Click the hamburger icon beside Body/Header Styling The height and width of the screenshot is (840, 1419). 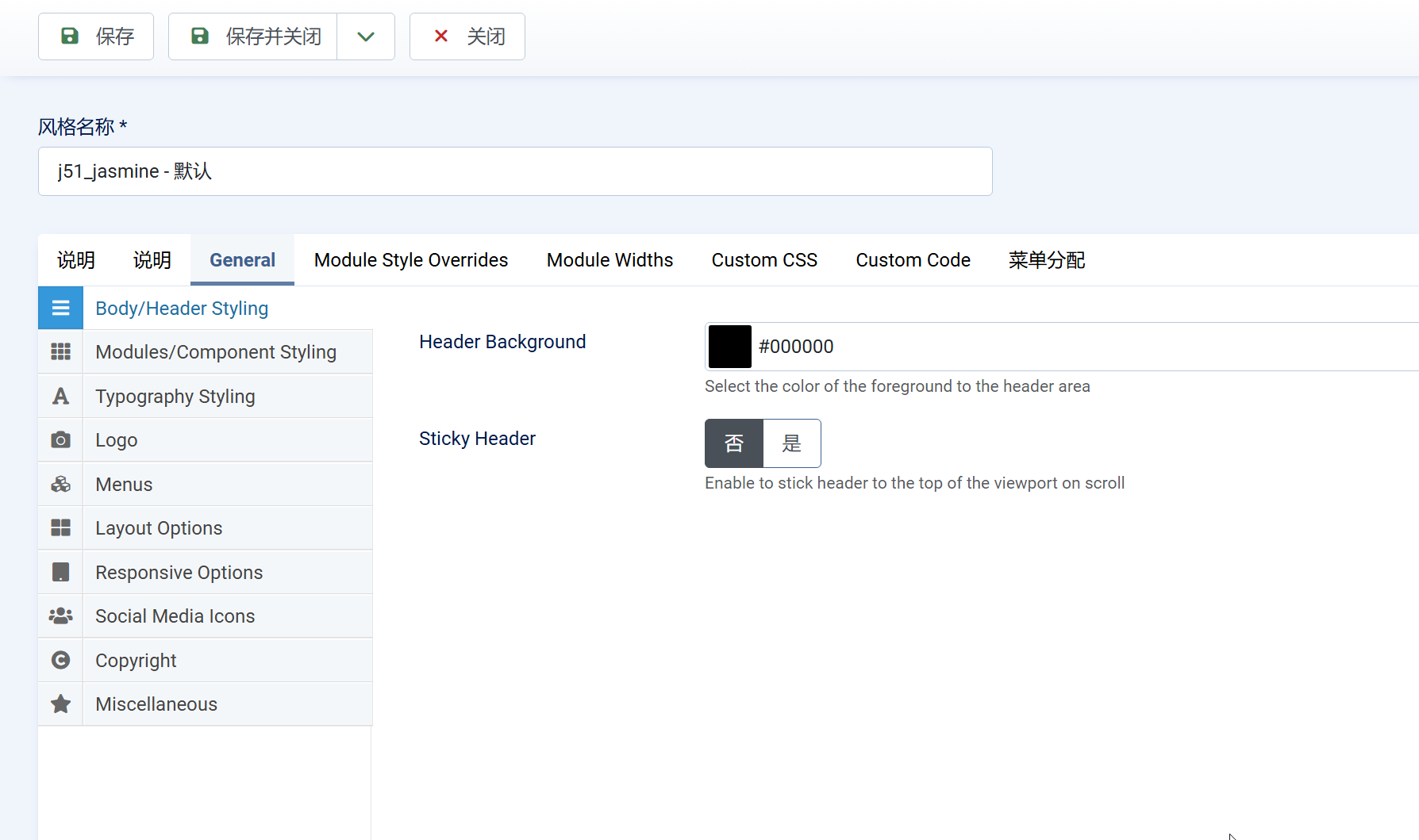coord(60,309)
